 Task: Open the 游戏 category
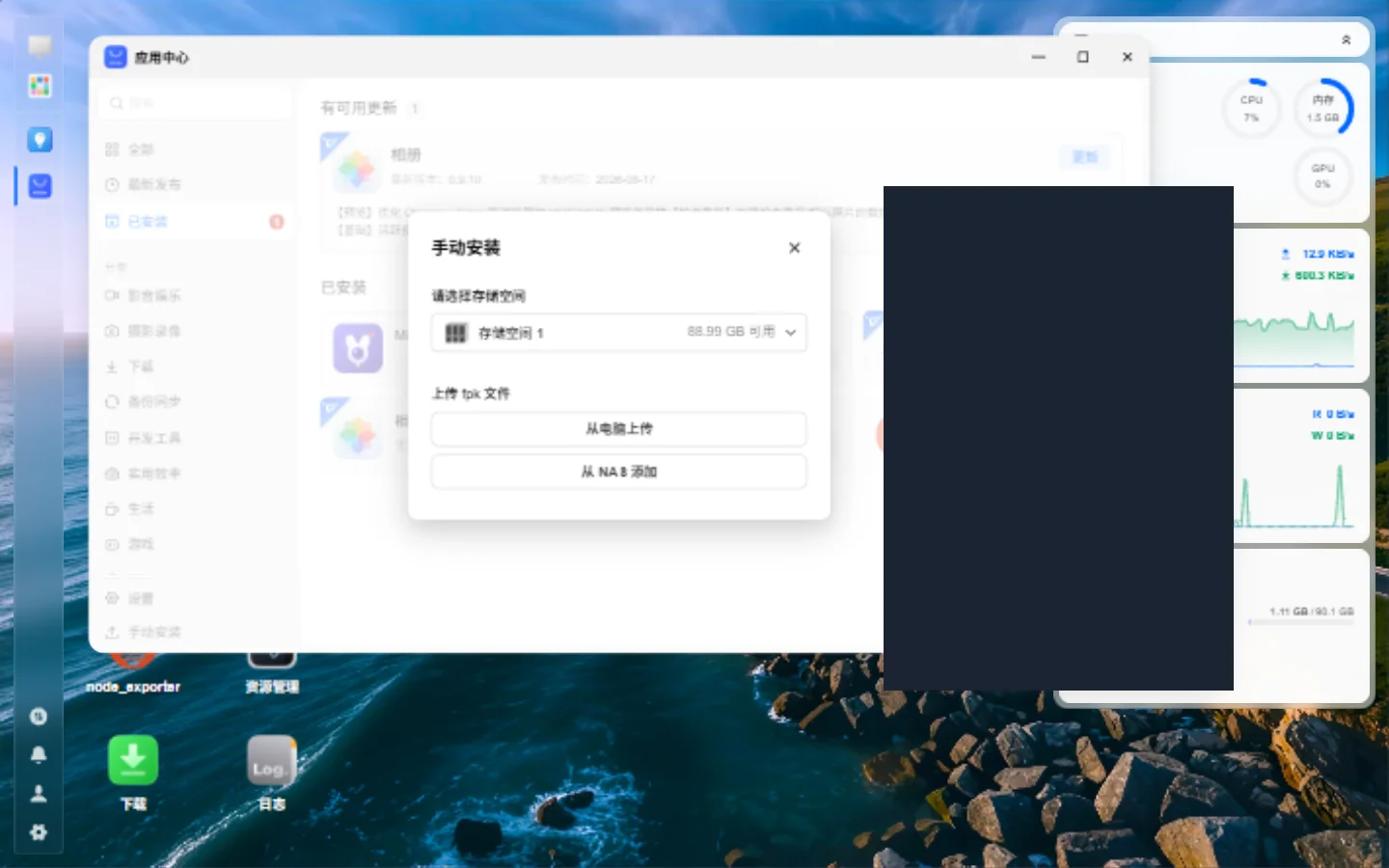tap(195, 544)
